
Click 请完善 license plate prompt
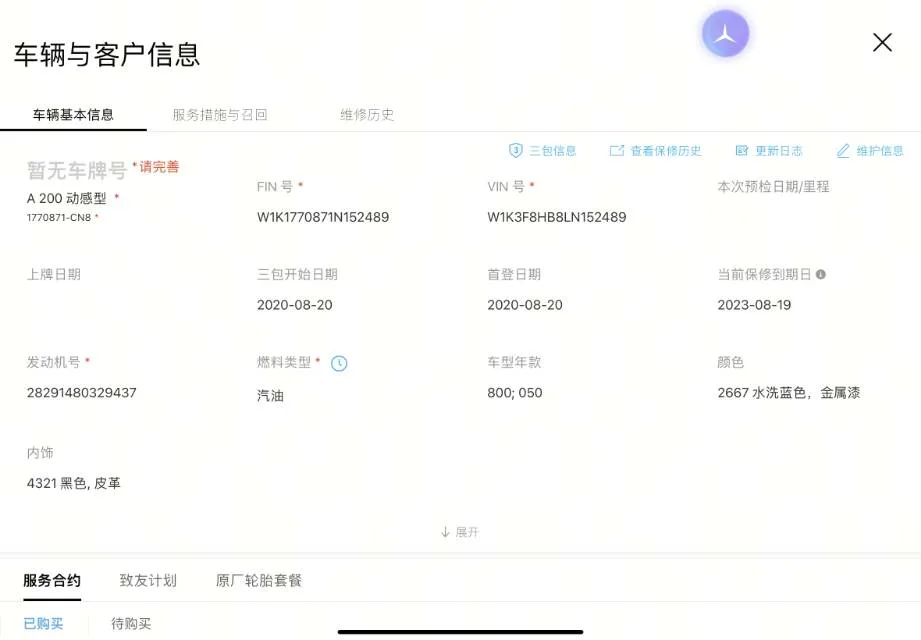pyautogui.click(x=159, y=167)
